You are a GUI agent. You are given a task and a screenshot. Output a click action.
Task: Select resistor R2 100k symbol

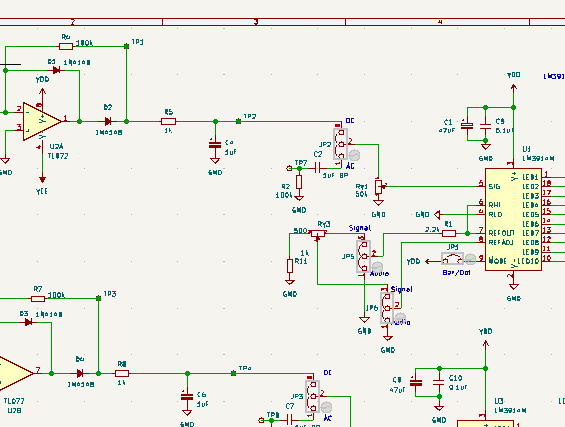tap(299, 182)
